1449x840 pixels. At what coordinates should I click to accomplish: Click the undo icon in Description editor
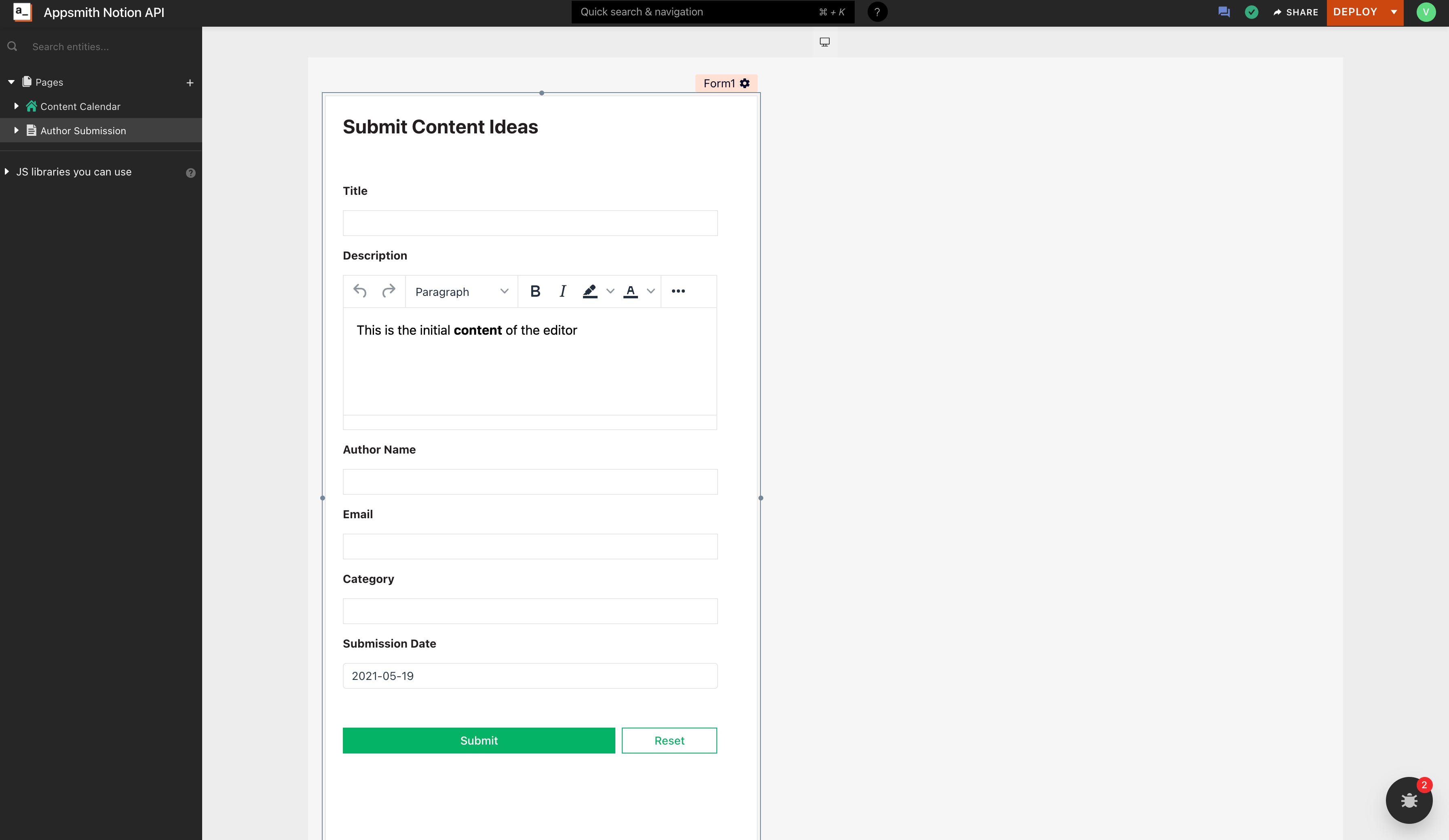point(360,291)
